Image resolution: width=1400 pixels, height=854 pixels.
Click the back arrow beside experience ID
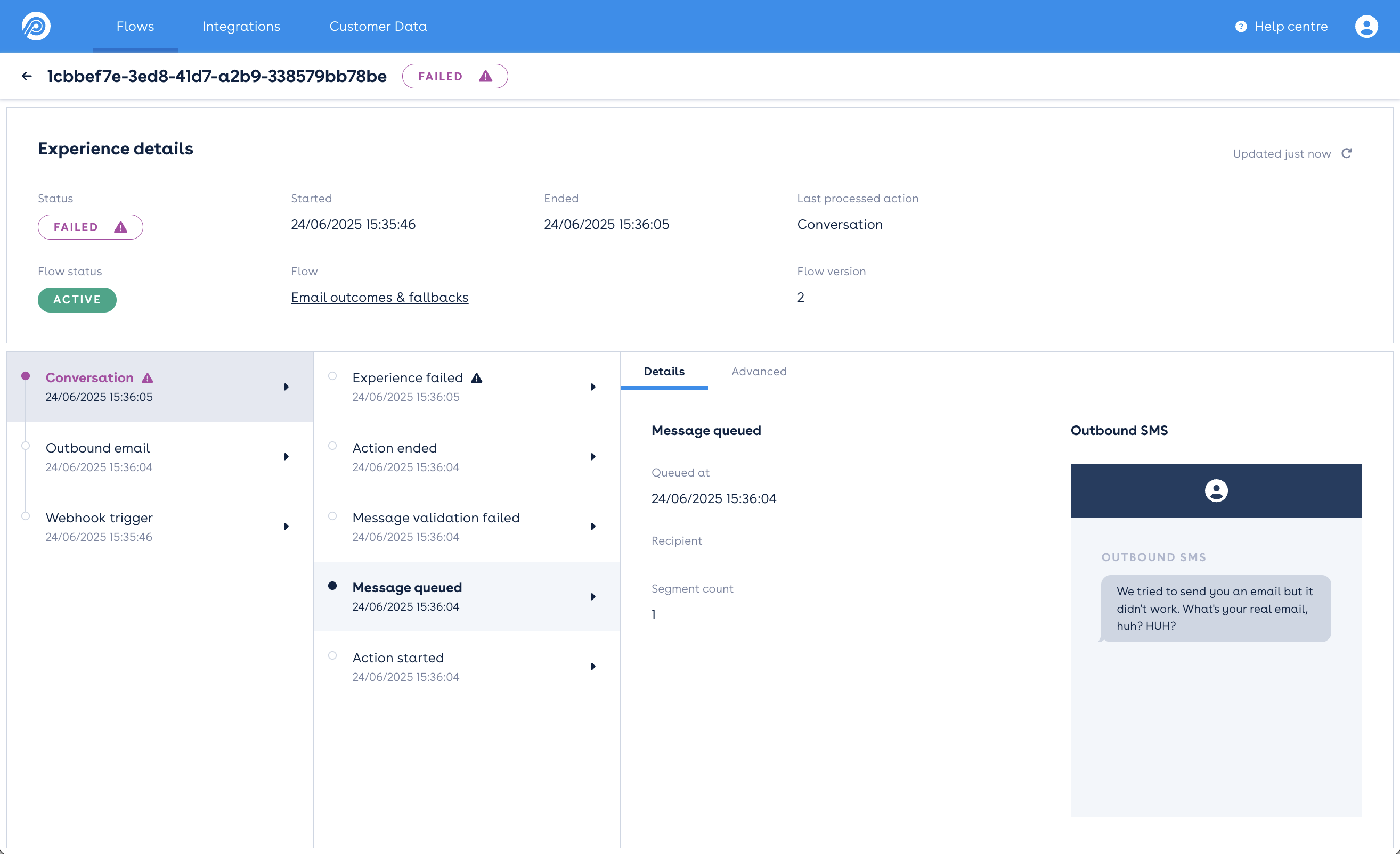pyautogui.click(x=27, y=76)
